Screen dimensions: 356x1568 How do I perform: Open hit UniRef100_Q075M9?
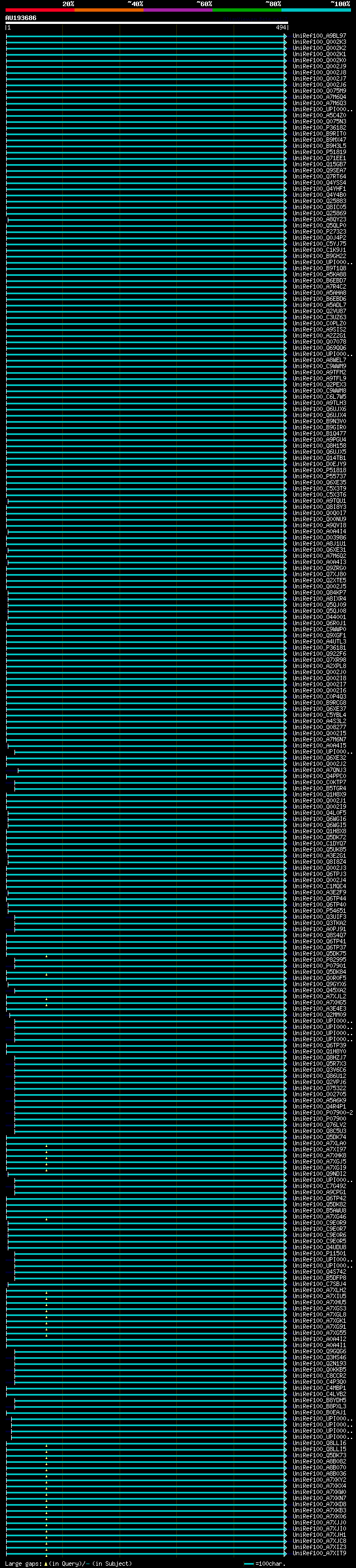[x=319, y=91]
